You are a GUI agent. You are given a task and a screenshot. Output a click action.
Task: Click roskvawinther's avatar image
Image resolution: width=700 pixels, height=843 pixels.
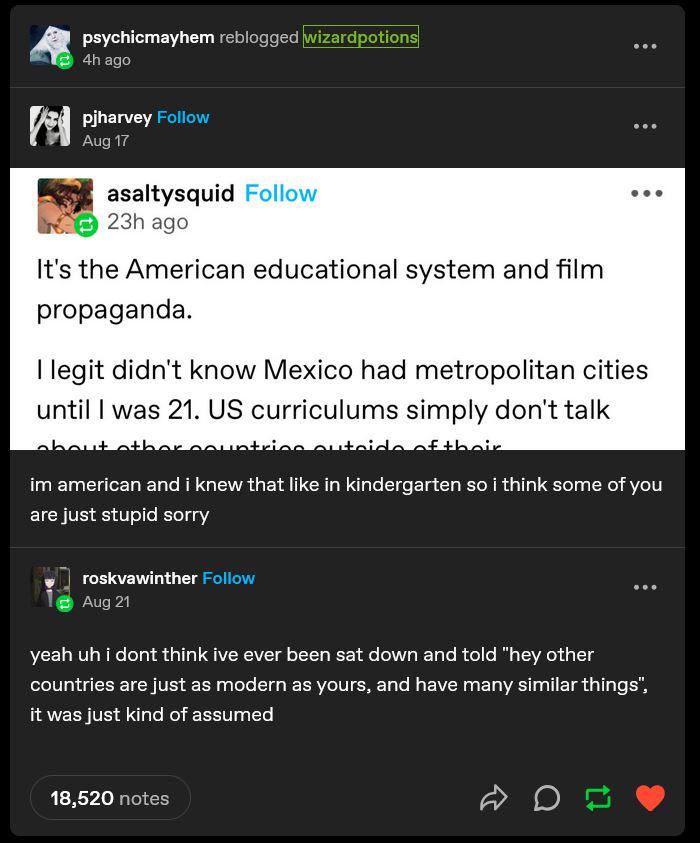click(50, 587)
